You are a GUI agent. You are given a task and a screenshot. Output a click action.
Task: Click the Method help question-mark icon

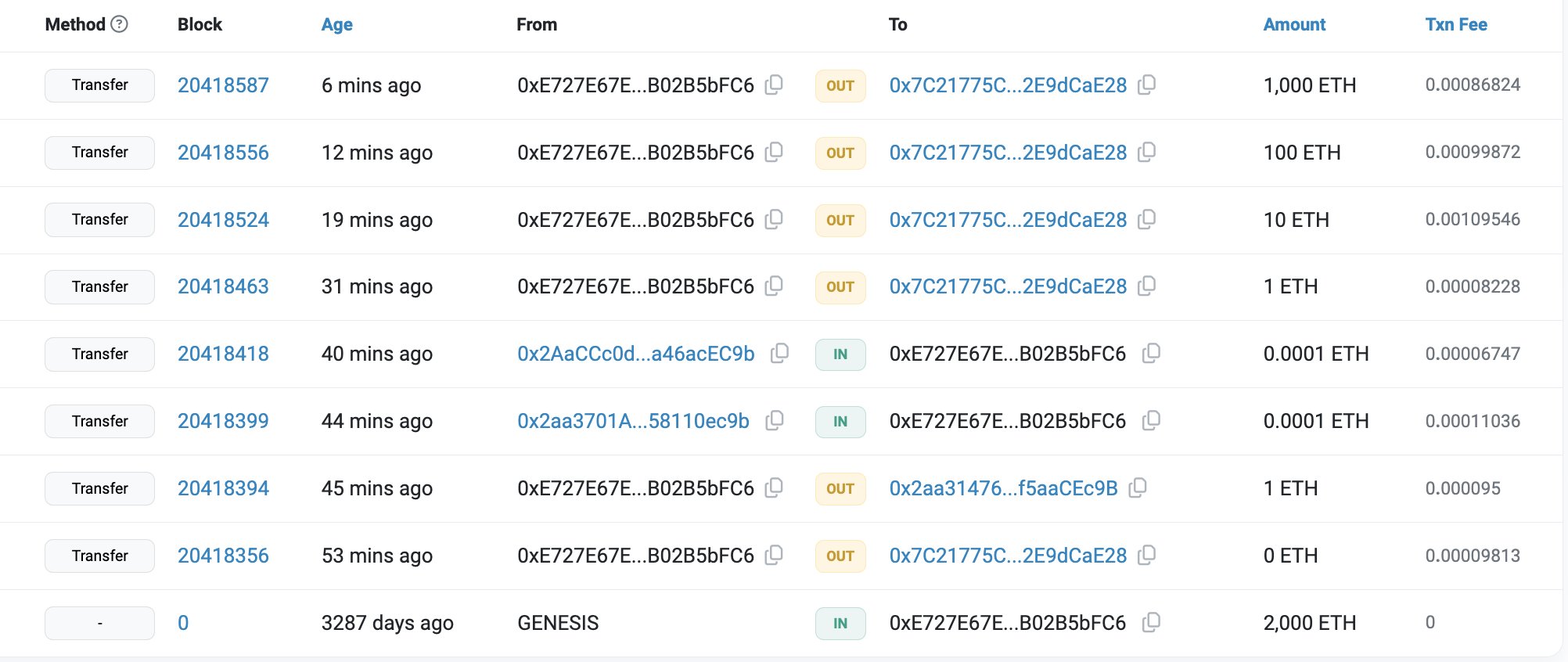point(119,24)
